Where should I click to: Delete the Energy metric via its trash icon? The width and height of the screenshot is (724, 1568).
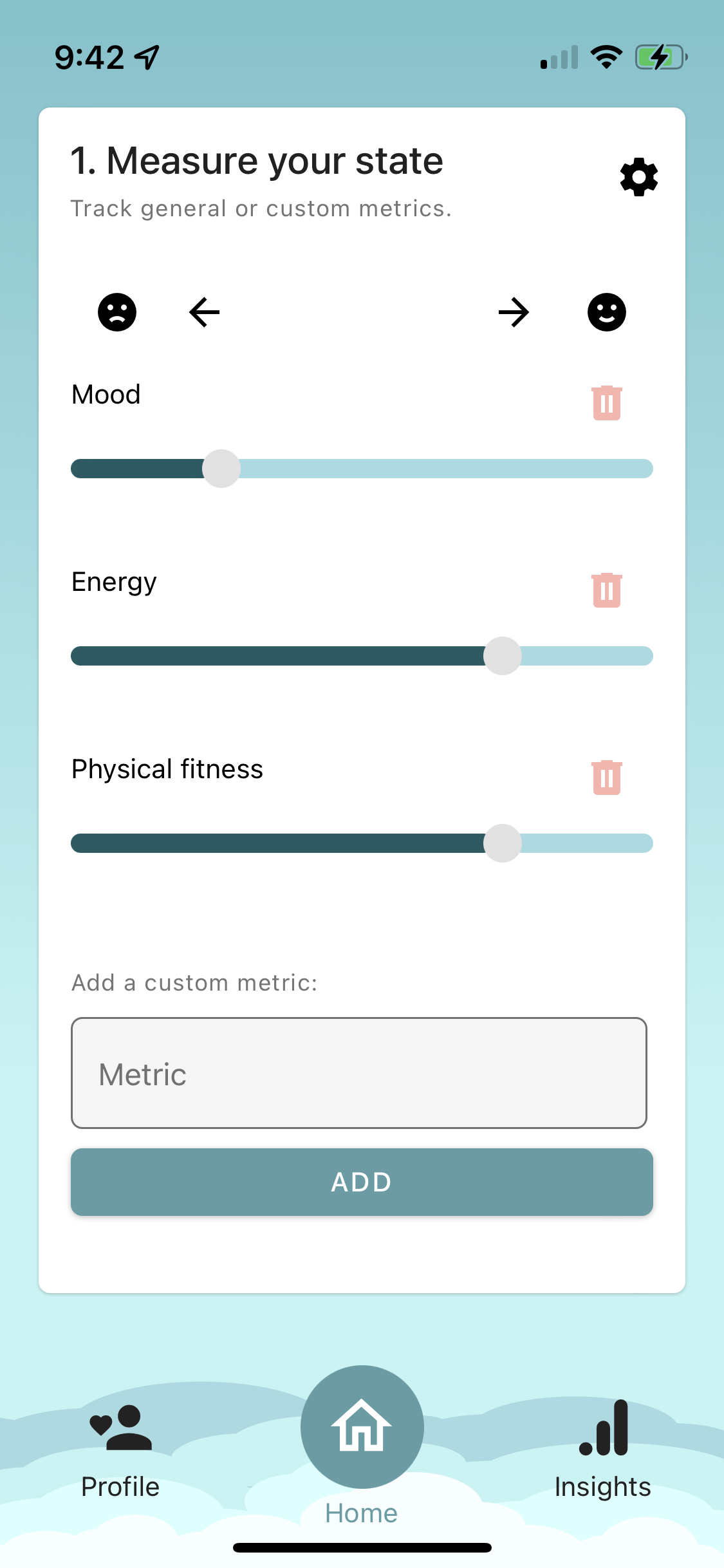pyautogui.click(x=607, y=590)
